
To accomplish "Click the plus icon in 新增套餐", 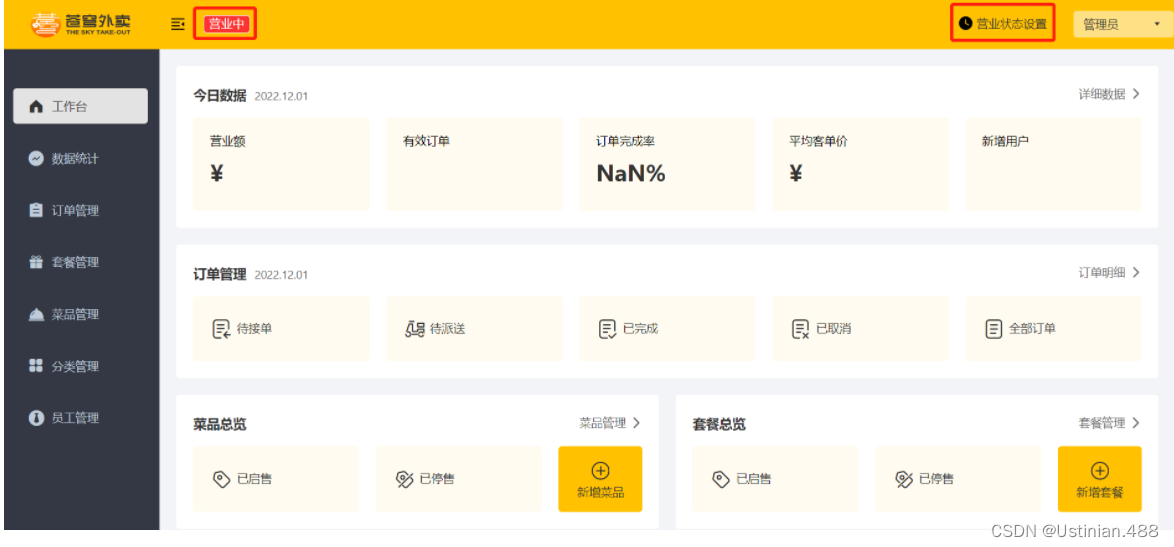I will point(1100,471).
